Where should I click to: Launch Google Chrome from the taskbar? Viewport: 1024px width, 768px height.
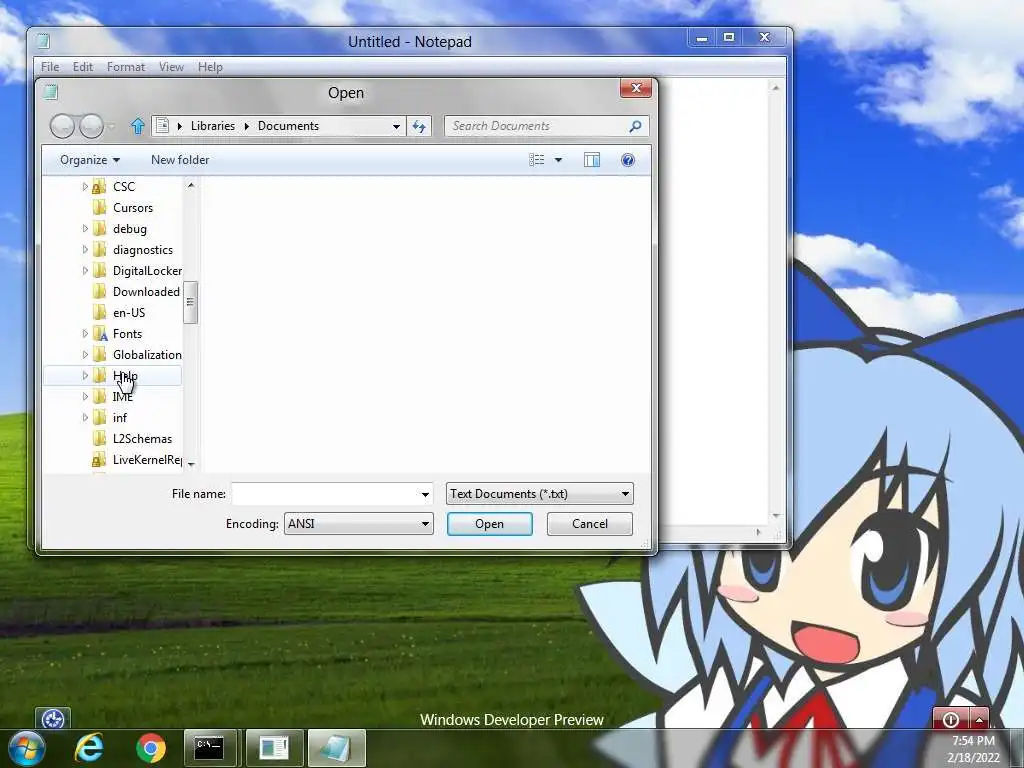(151, 748)
